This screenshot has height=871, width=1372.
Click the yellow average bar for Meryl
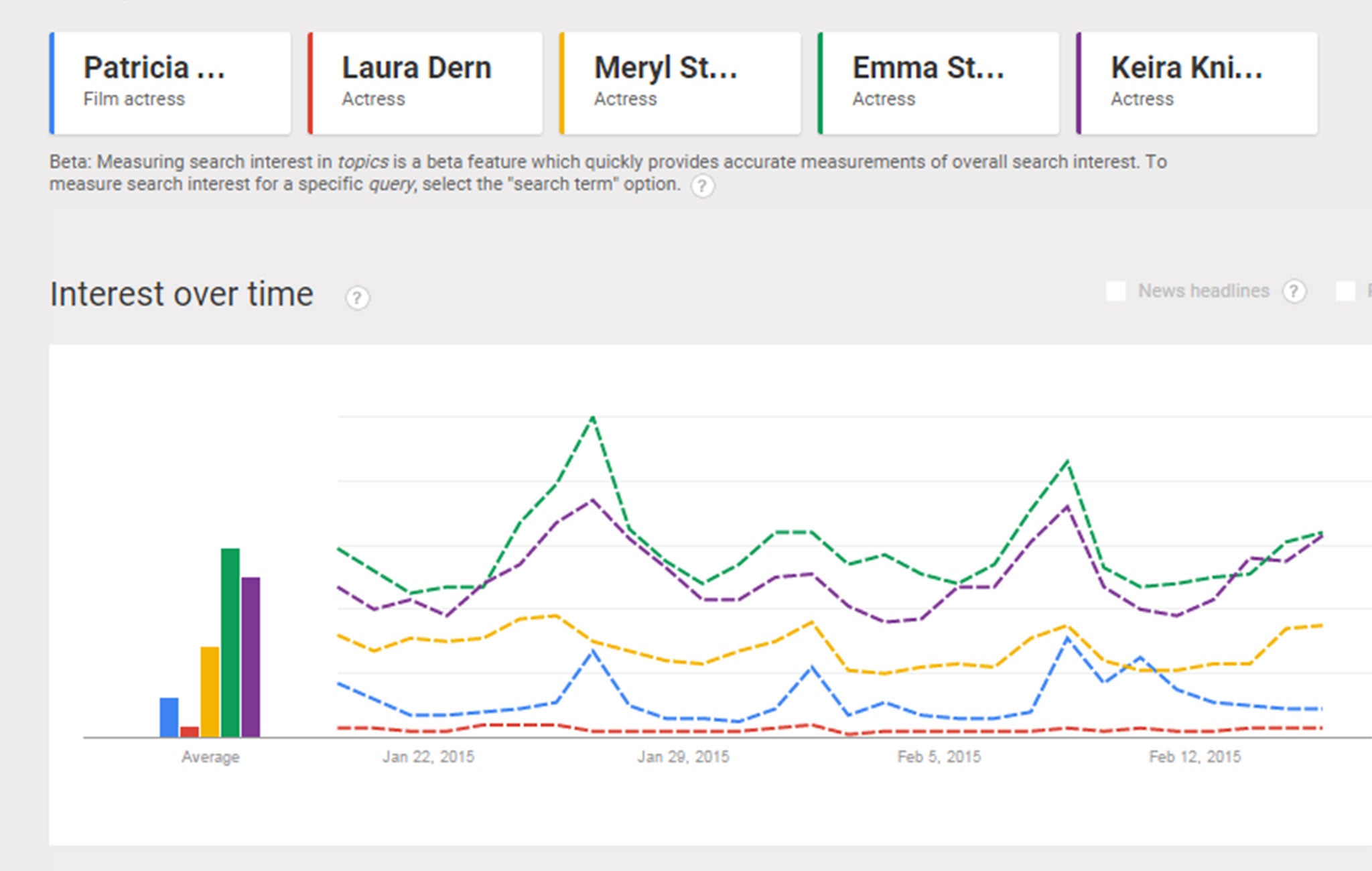click(210, 691)
